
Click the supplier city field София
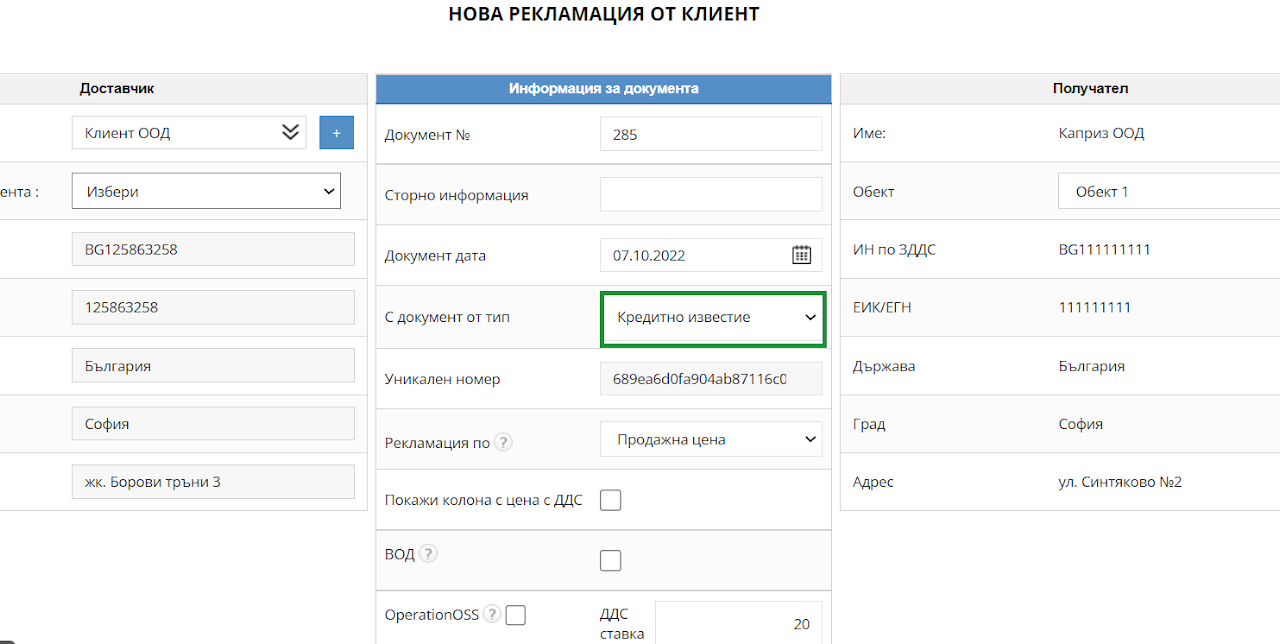tap(213, 424)
